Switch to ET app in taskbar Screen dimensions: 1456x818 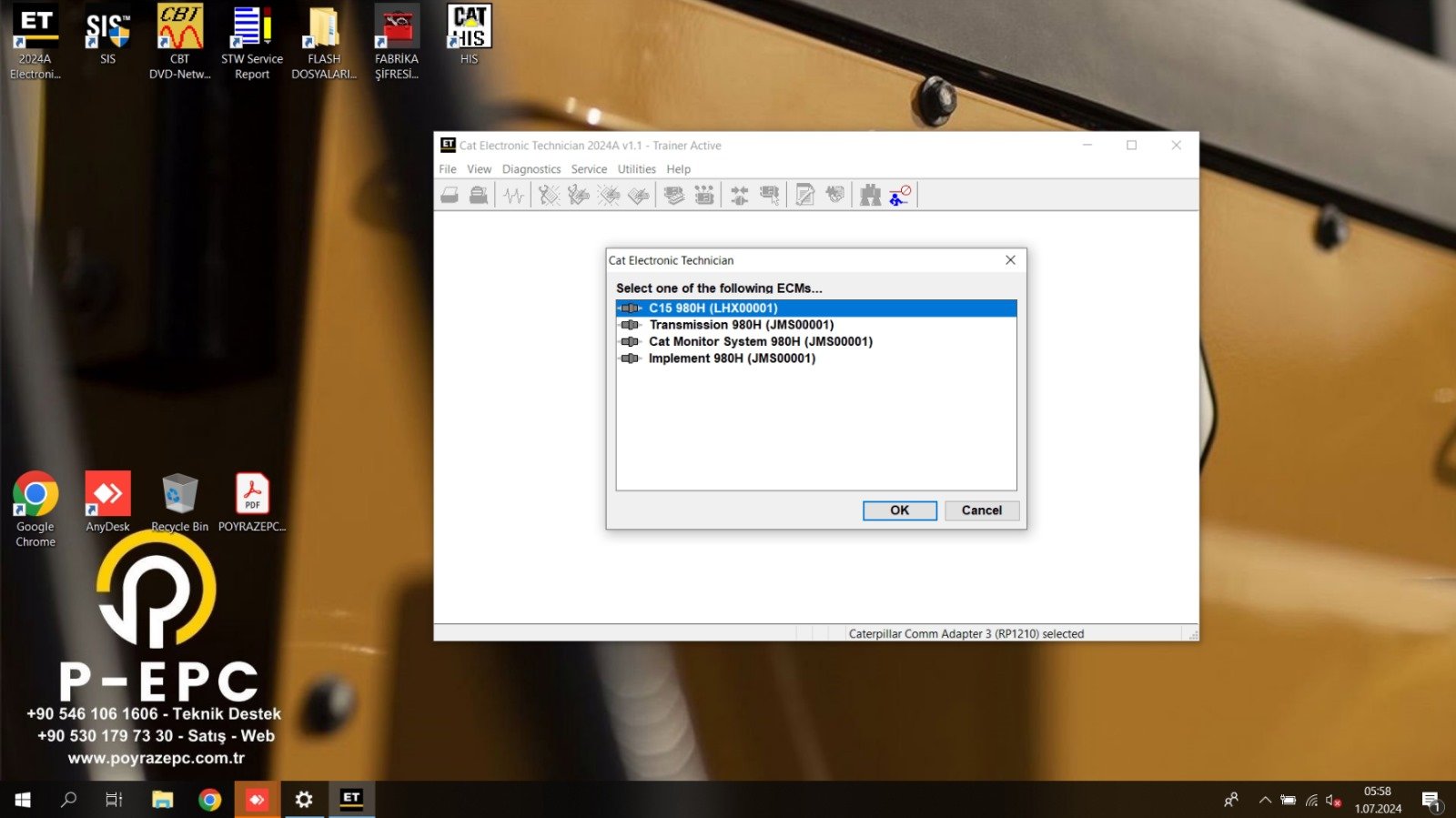click(x=351, y=800)
